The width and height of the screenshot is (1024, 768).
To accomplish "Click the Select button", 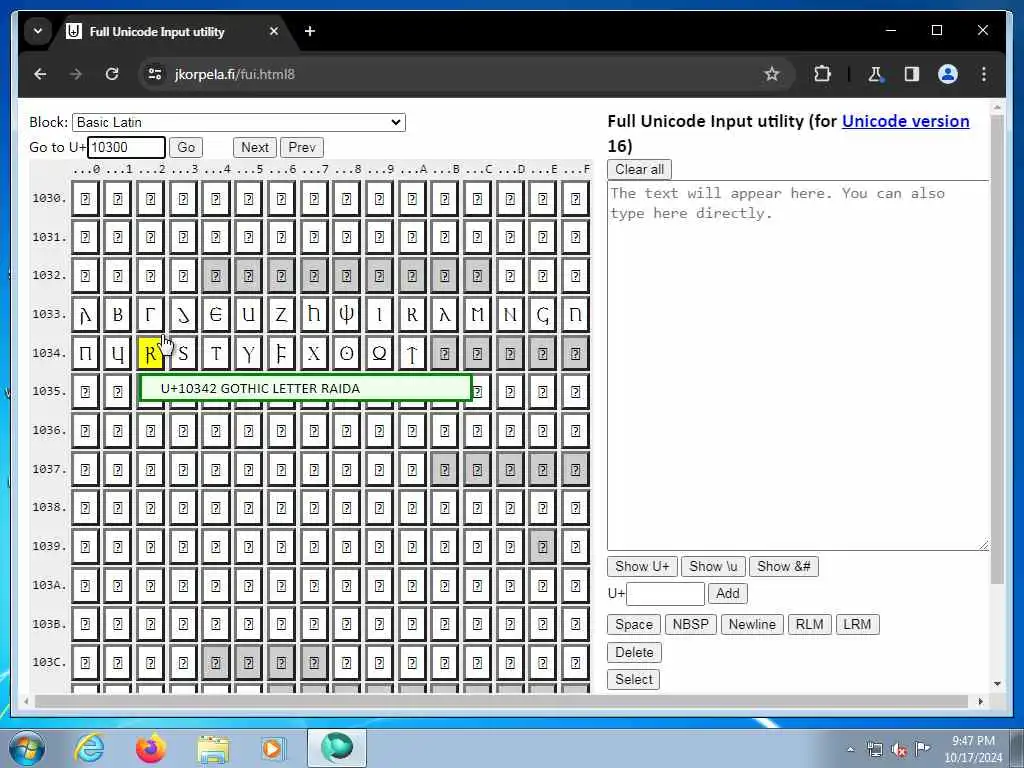I will point(633,680).
